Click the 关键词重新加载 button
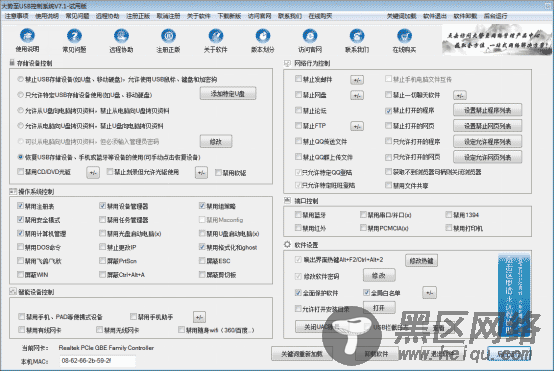Screen dimensions: 554x371 point(302,354)
